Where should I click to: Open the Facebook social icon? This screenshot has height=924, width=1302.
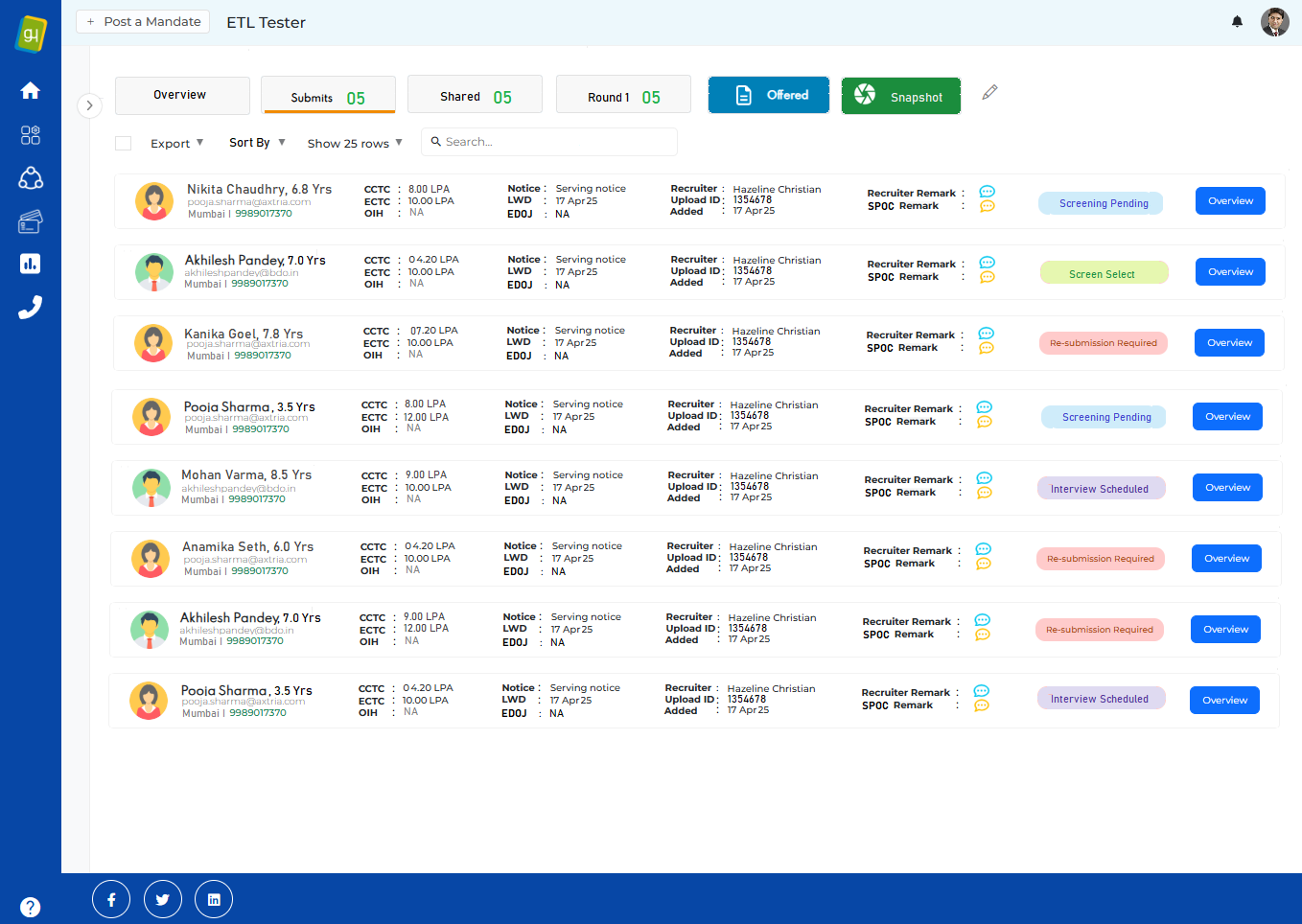(x=111, y=899)
